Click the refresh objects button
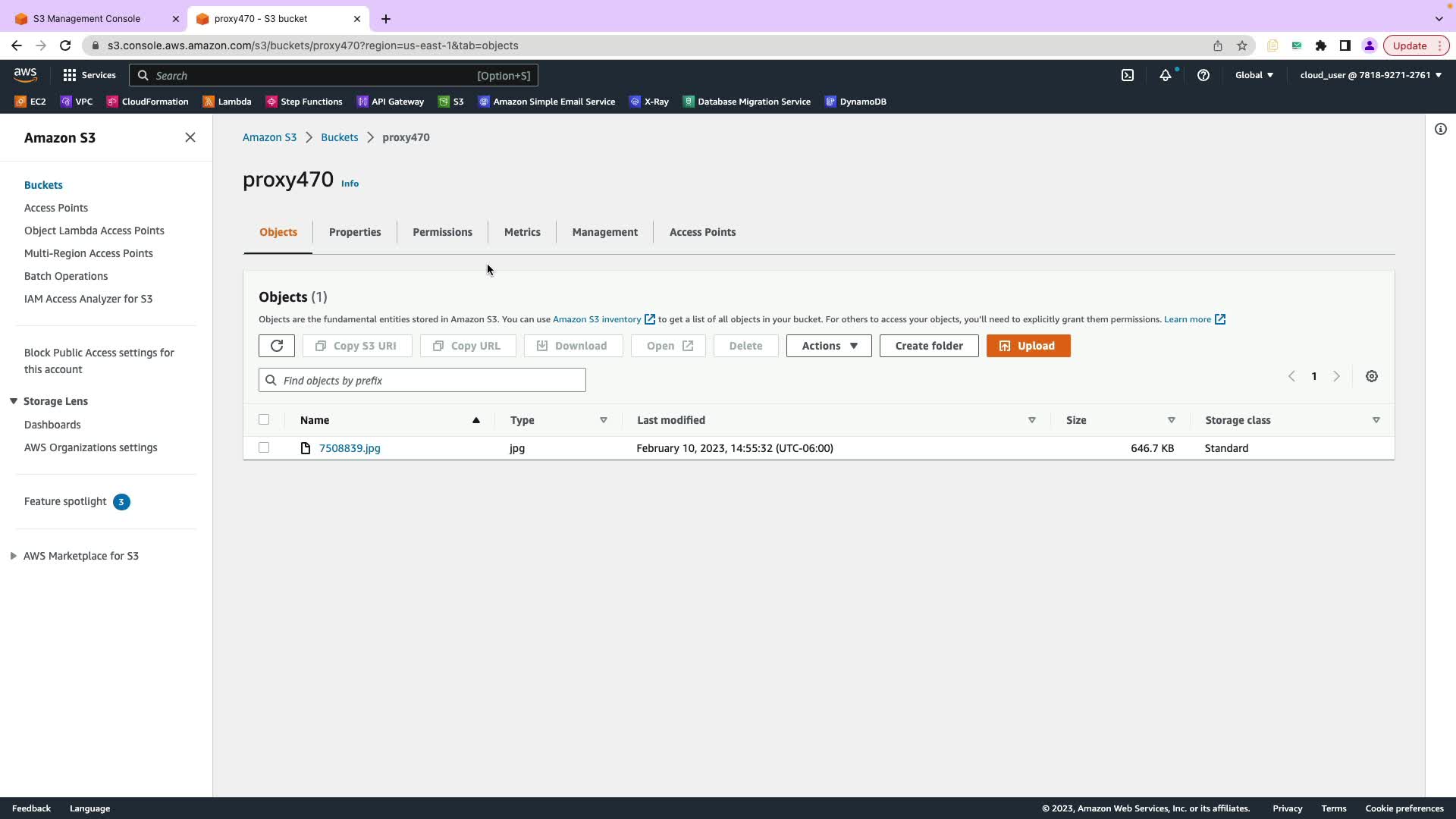 pyautogui.click(x=276, y=346)
